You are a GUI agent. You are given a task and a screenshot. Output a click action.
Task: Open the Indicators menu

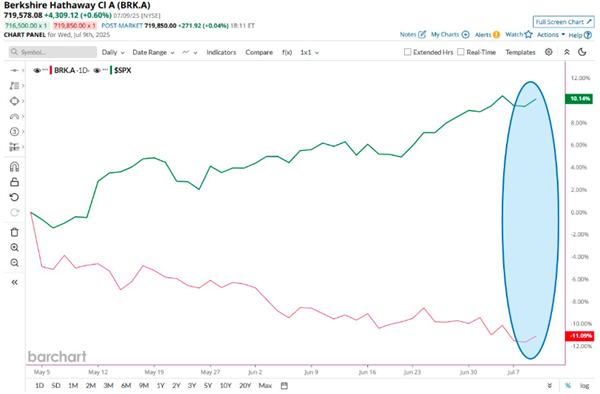221,52
